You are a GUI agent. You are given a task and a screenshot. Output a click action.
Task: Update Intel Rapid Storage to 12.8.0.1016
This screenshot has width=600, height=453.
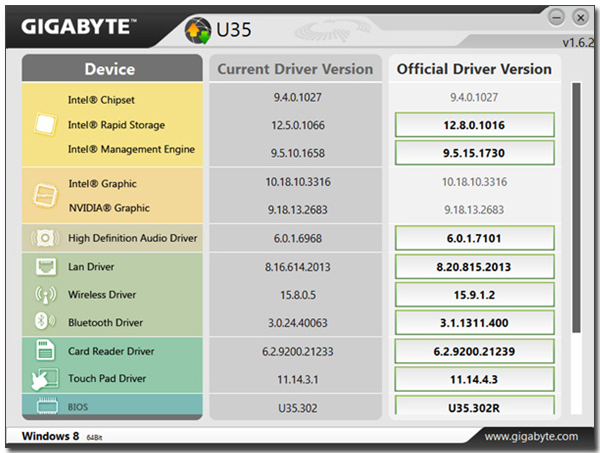(x=474, y=125)
